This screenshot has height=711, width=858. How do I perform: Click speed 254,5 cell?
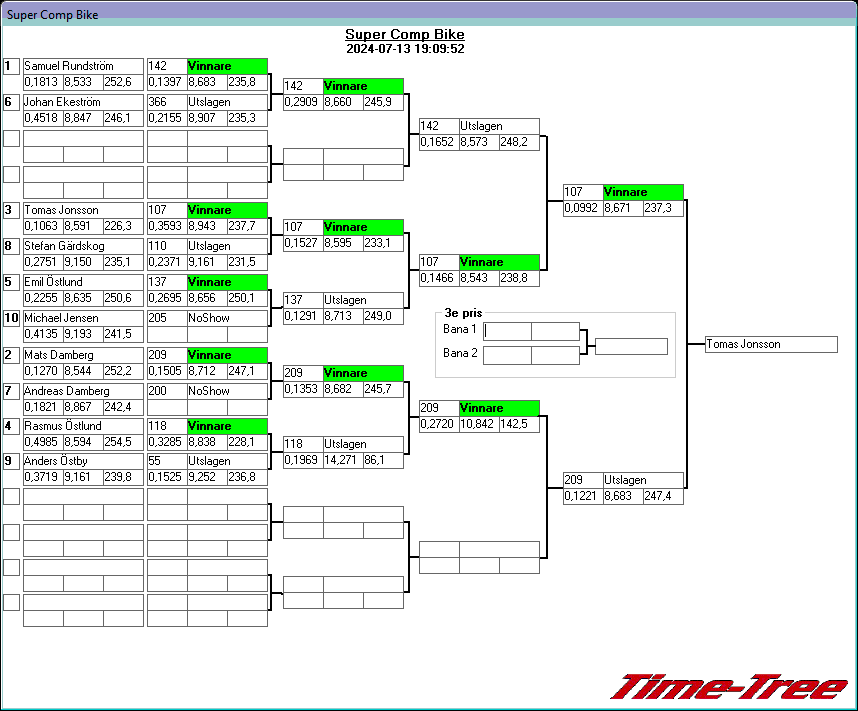point(123,442)
